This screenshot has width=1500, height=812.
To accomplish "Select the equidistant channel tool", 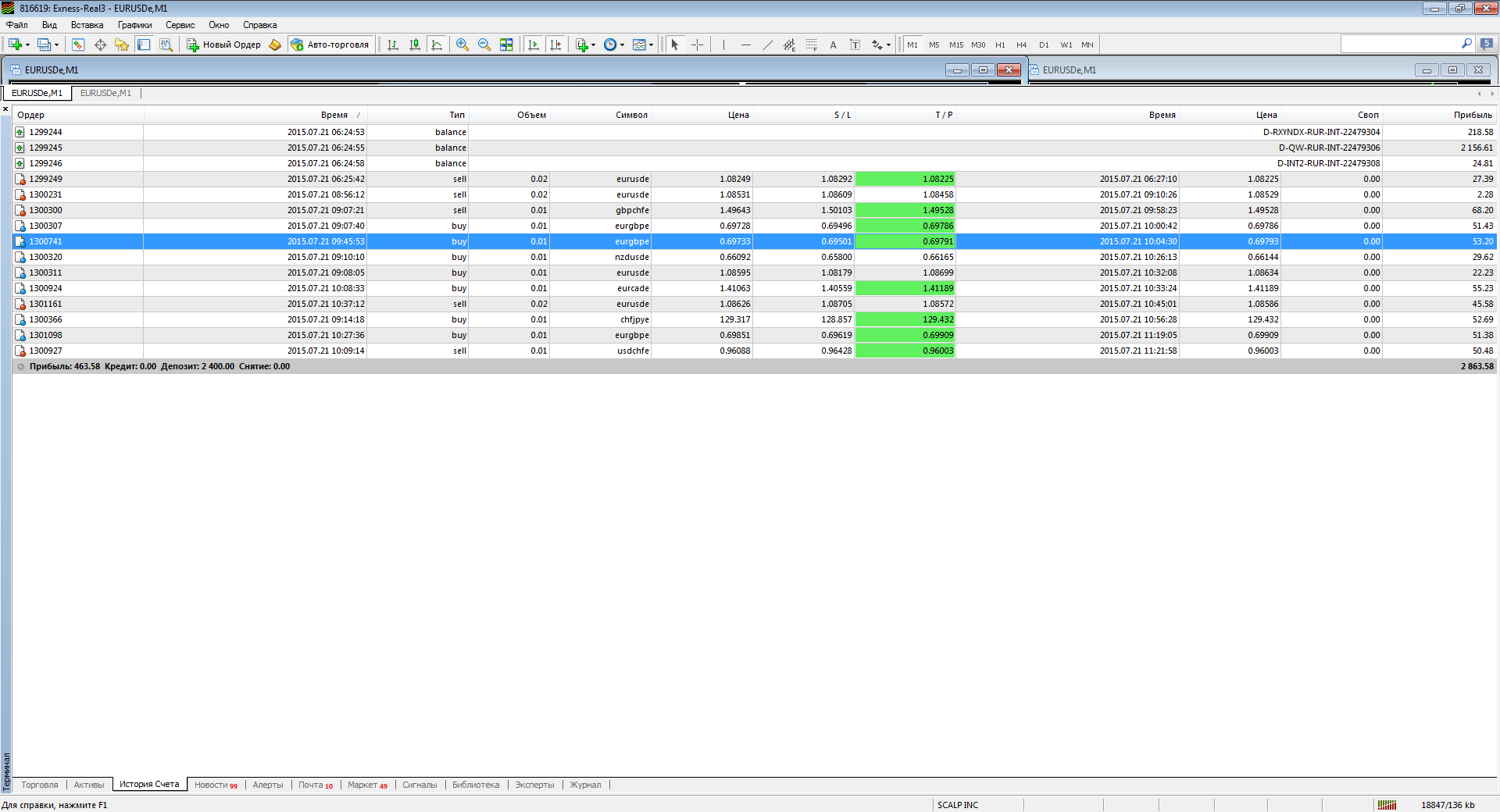I will point(790,45).
